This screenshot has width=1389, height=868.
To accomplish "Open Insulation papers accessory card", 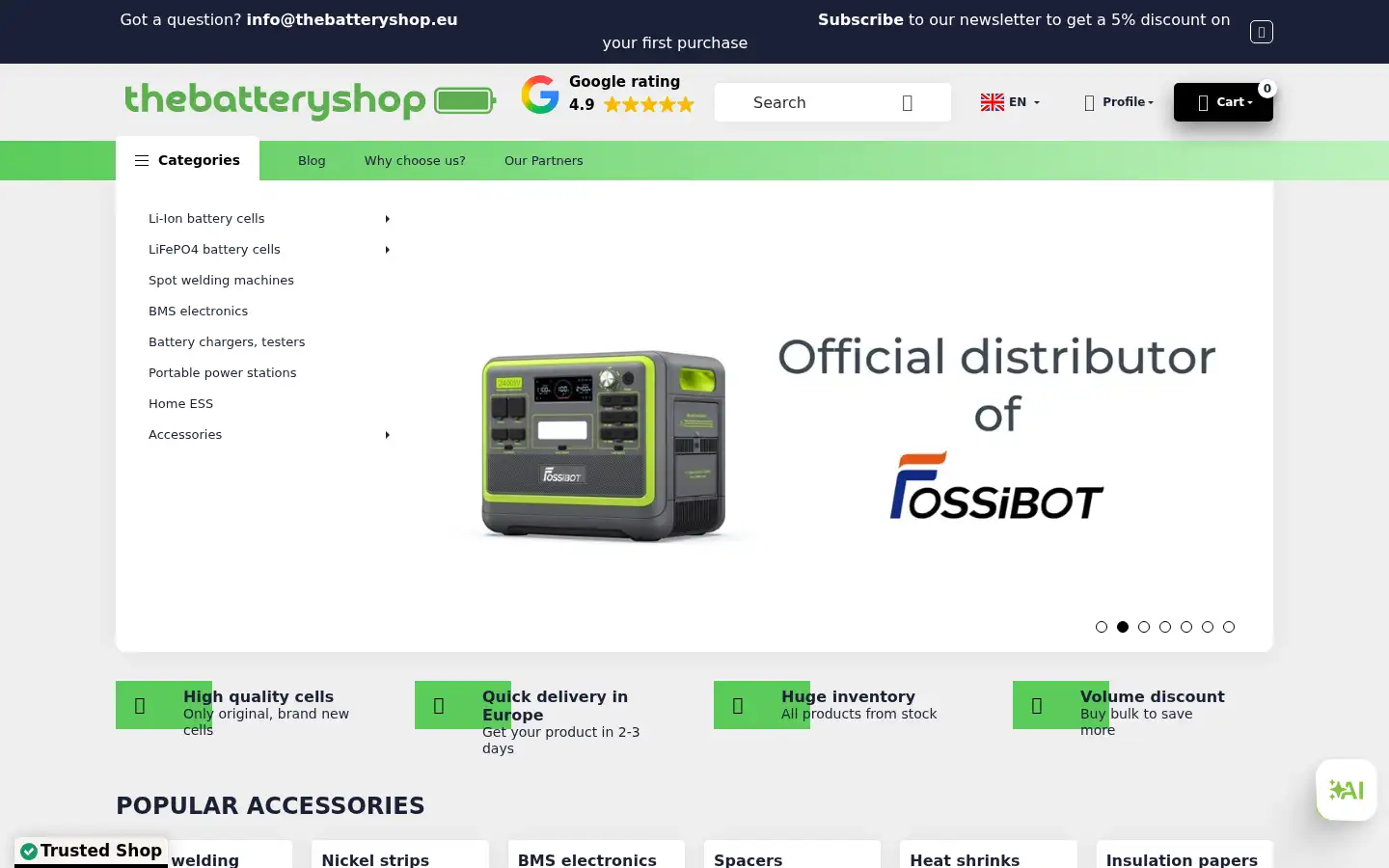I will point(1185,854).
